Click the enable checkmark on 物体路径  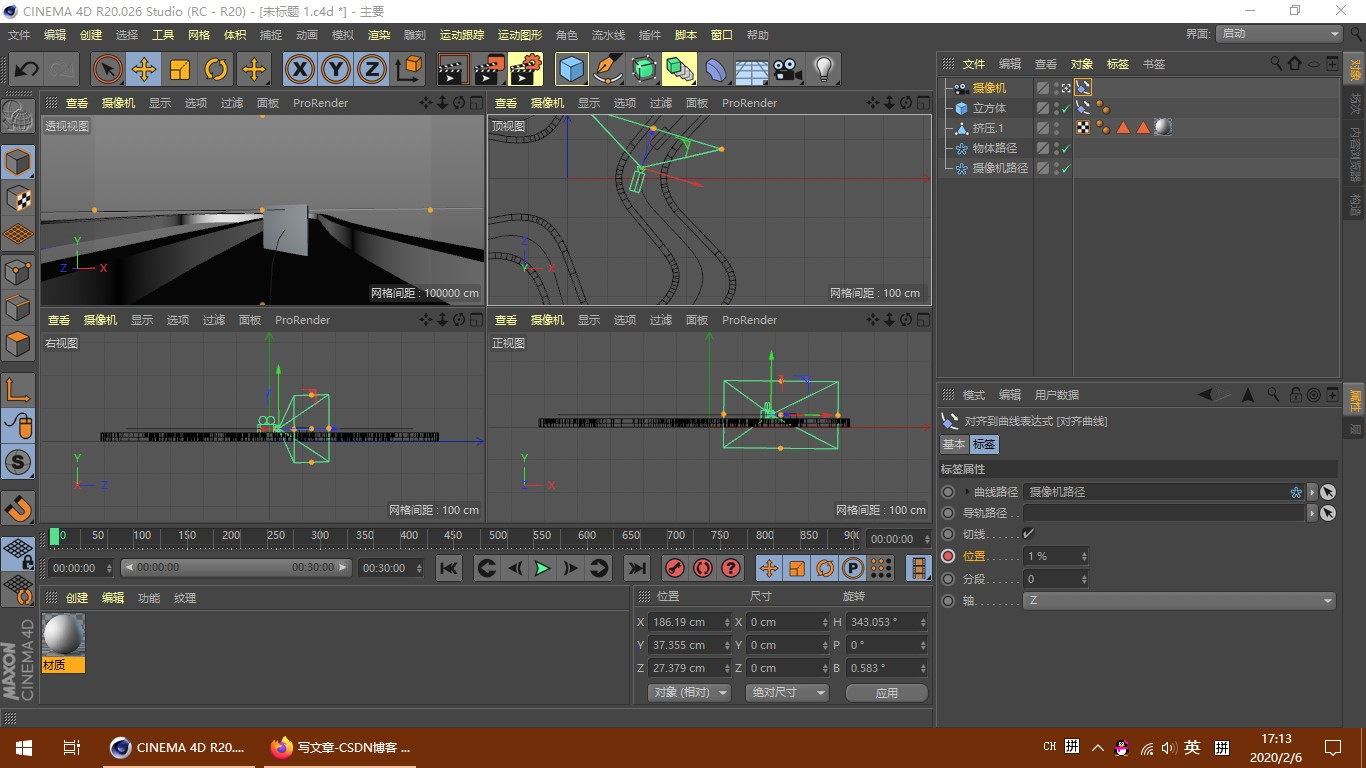1064,147
